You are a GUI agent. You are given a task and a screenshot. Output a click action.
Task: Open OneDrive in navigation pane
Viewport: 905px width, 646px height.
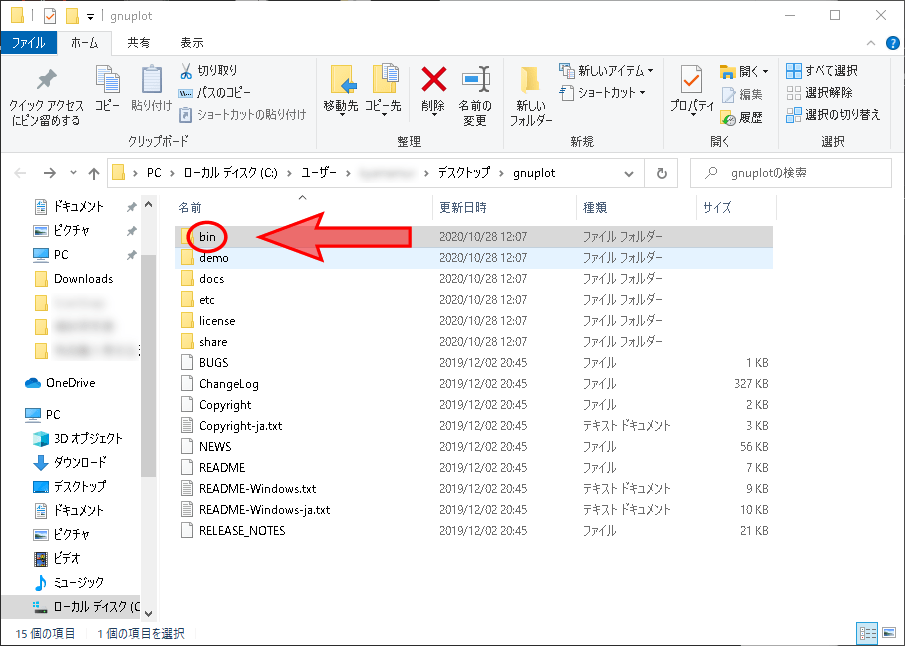(61, 383)
